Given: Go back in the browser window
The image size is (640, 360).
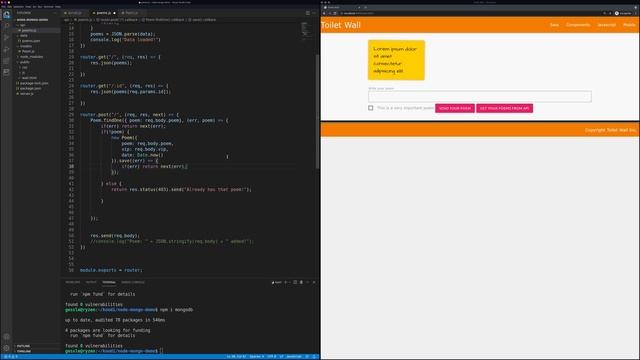Looking at the screenshot, I should click(324, 13).
